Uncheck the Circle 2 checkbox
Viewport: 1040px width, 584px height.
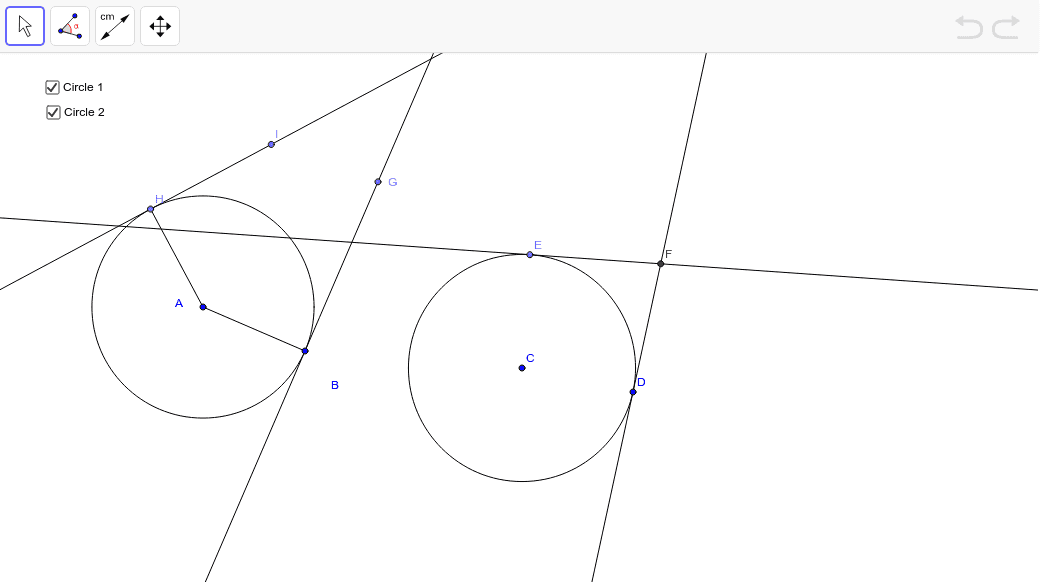click(53, 112)
